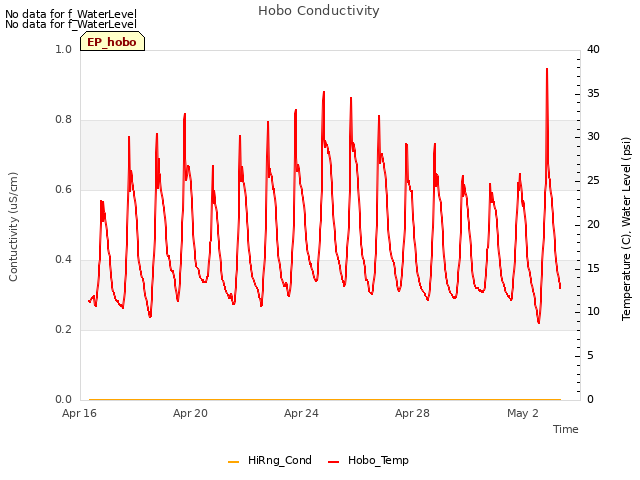Click the highest temperature peak near May 2
Screen dimensions: 640x480
547,69
